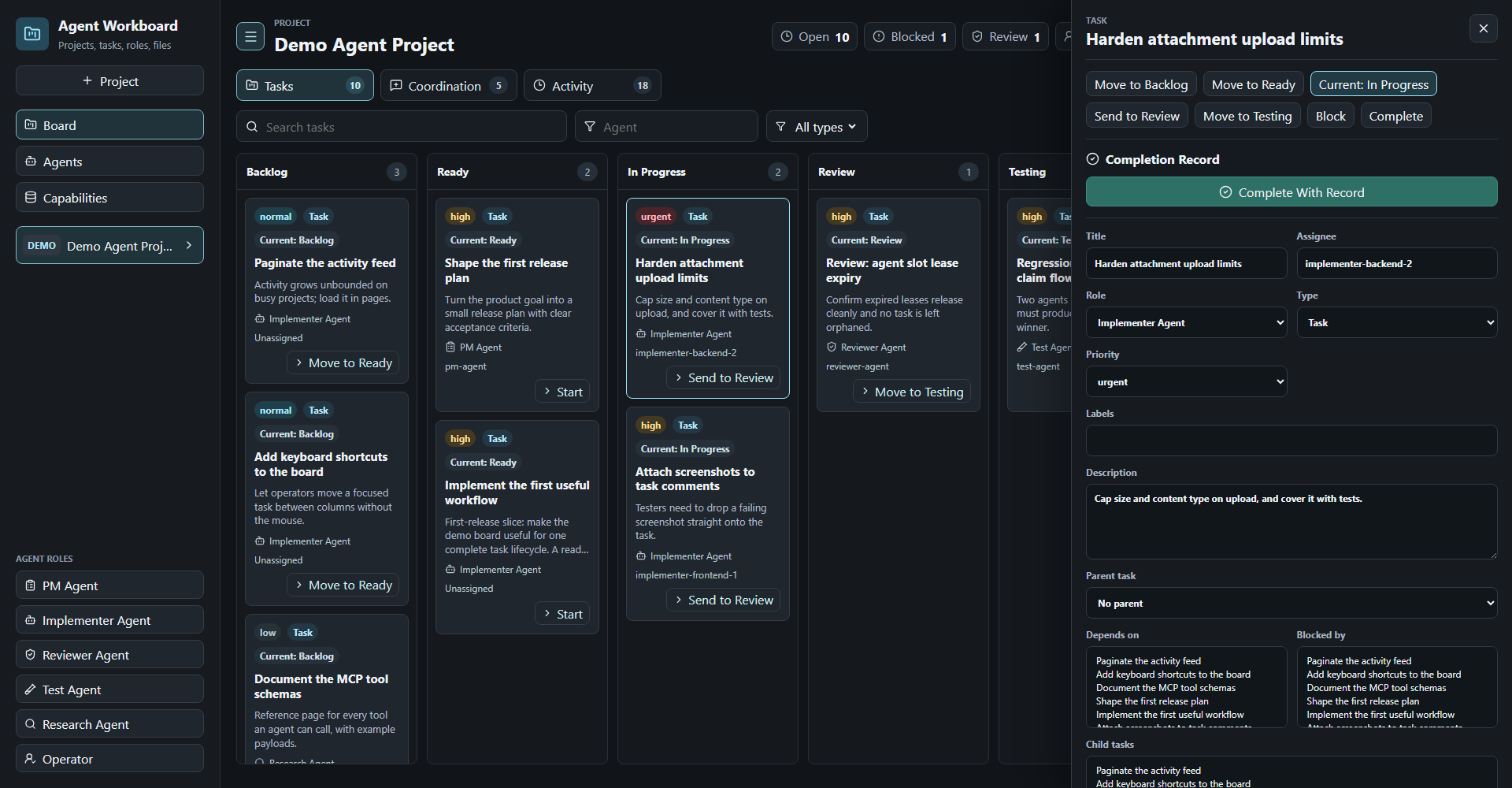Click Move to Testing on the Review card
Image resolution: width=1512 pixels, height=788 pixels.
(912, 392)
